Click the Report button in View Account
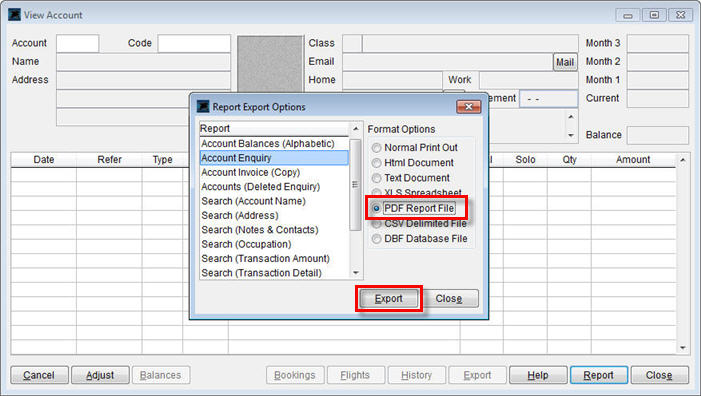Screen dimensions: 701x396 pyautogui.click(x=599, y=375)
